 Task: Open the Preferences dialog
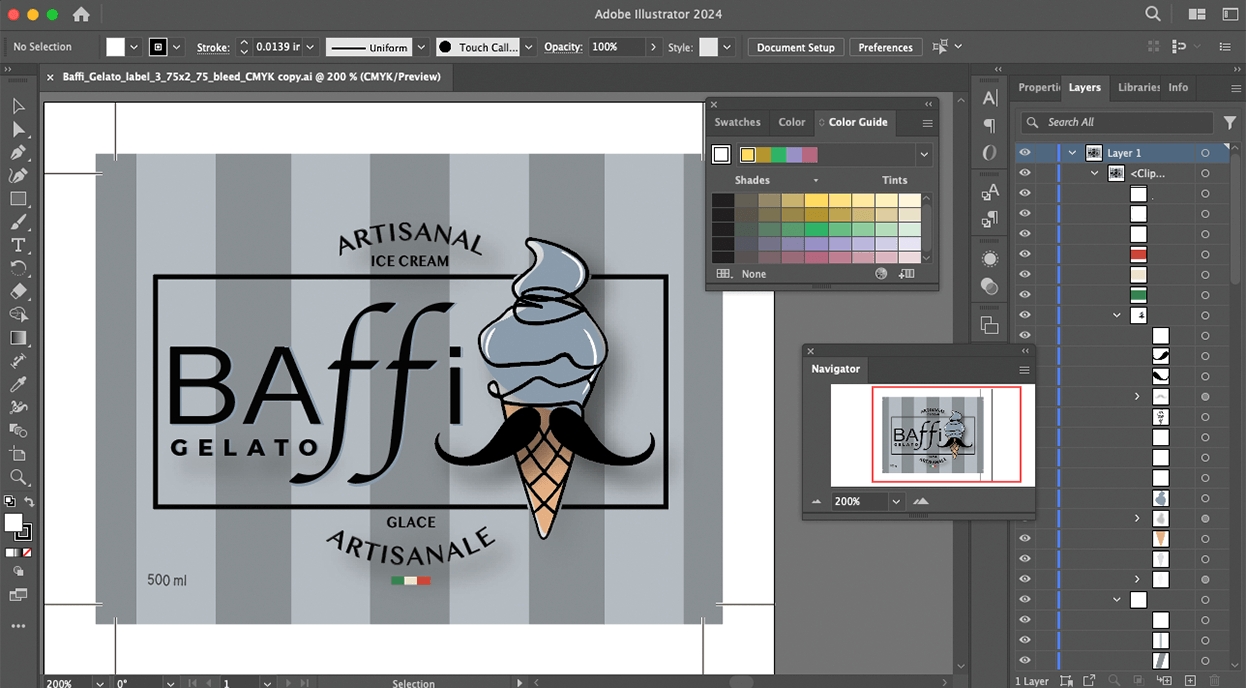tap(885, 47)
